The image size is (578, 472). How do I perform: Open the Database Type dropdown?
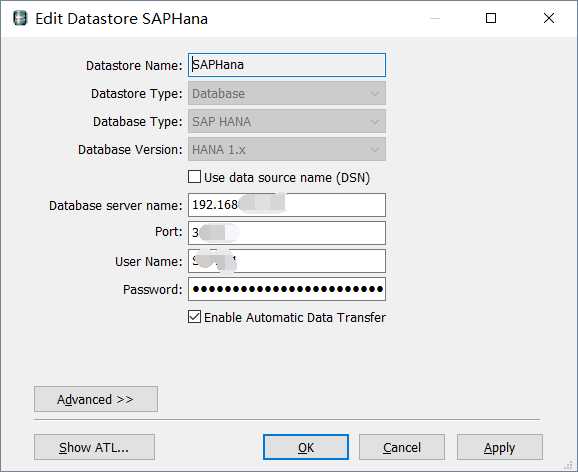click(287, 121)
